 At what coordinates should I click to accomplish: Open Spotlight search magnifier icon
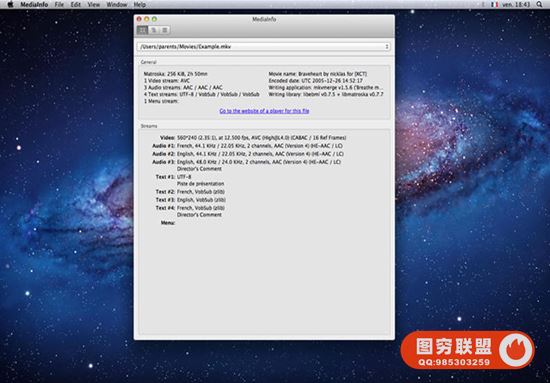point(539,5)
